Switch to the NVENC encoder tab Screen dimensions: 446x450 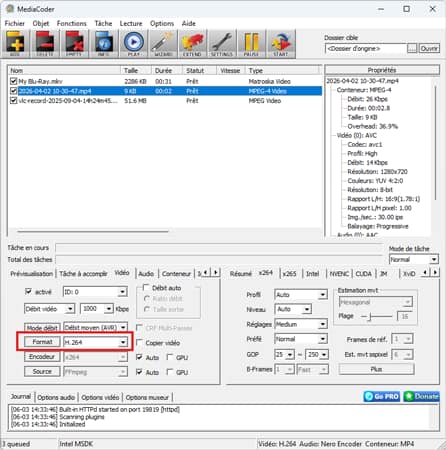pyautogui.click(x=339, y=274)
